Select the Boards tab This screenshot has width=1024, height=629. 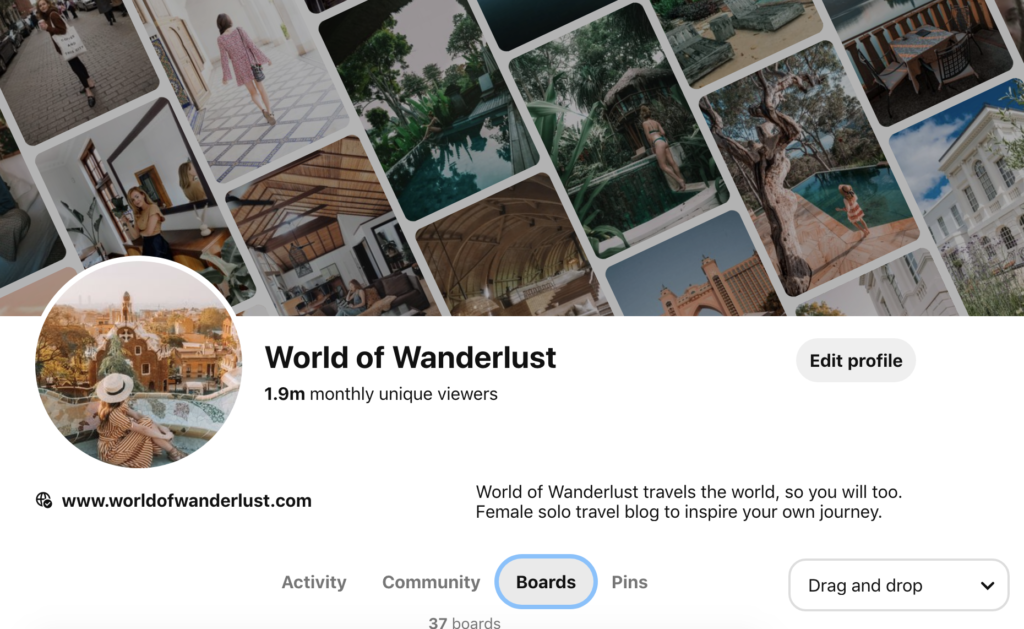[546, 582]
